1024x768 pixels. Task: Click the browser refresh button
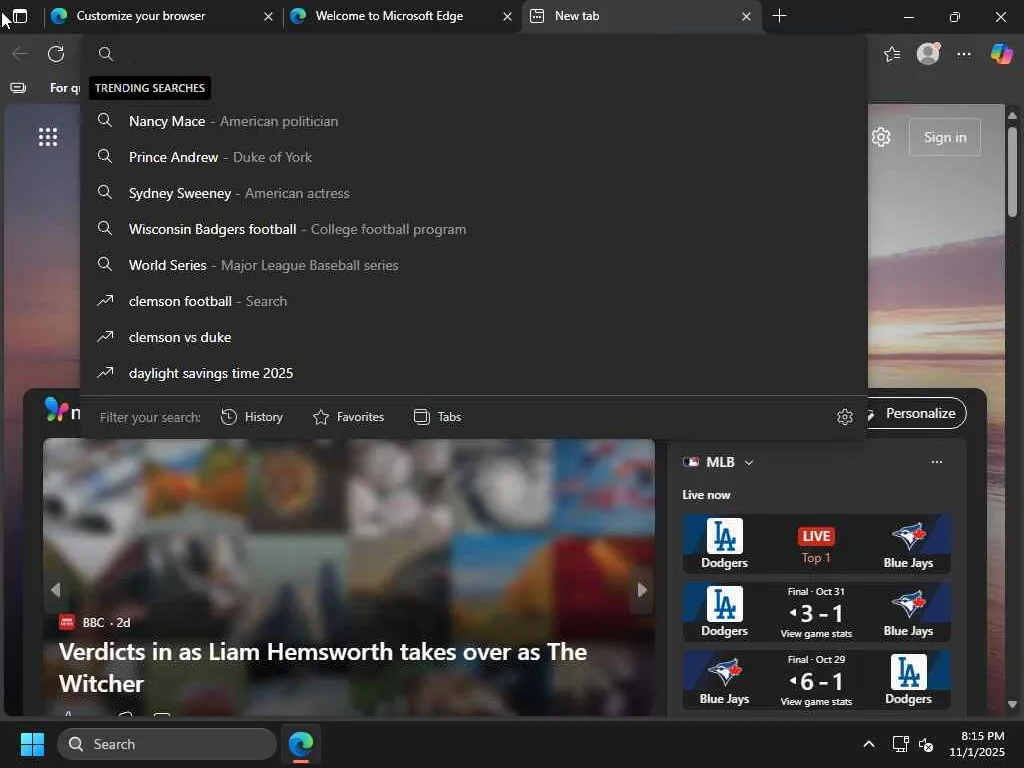point(56,54)
